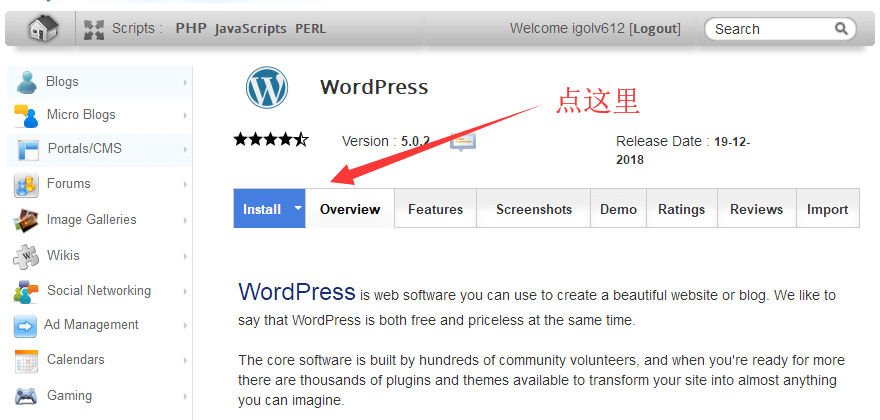Click the Micro Blogs category label
The height and width of the screenshot is (420, 880).
click(x=81, y=115)
